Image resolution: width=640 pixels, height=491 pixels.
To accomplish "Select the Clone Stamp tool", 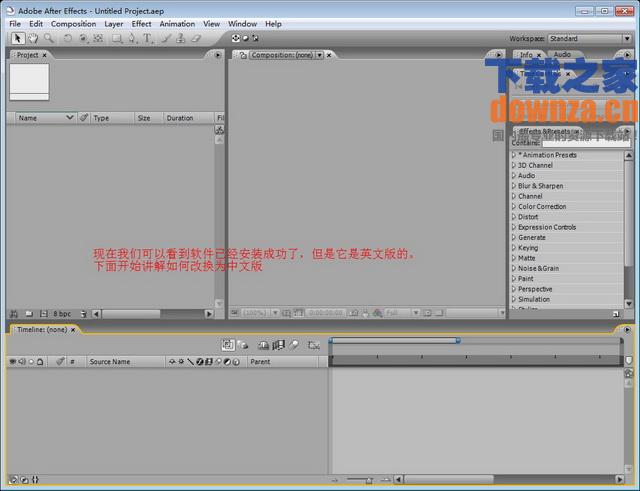I will click(x=181, y=38).
